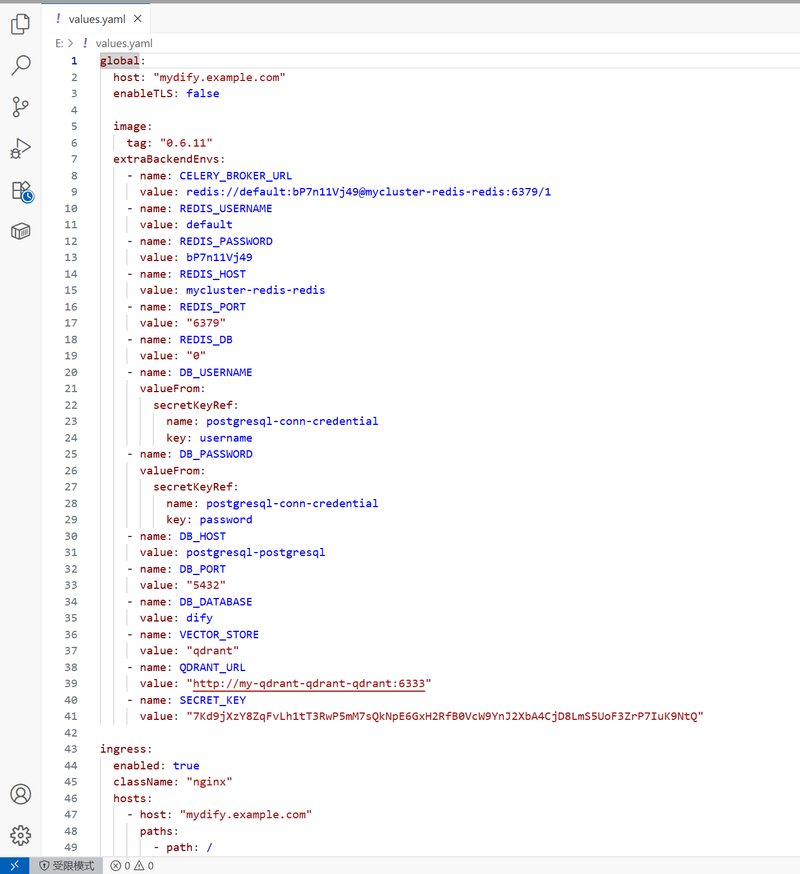Click the false value of enableTLS
The width and height of the screenshot is (800, 874).
[202, 93]
